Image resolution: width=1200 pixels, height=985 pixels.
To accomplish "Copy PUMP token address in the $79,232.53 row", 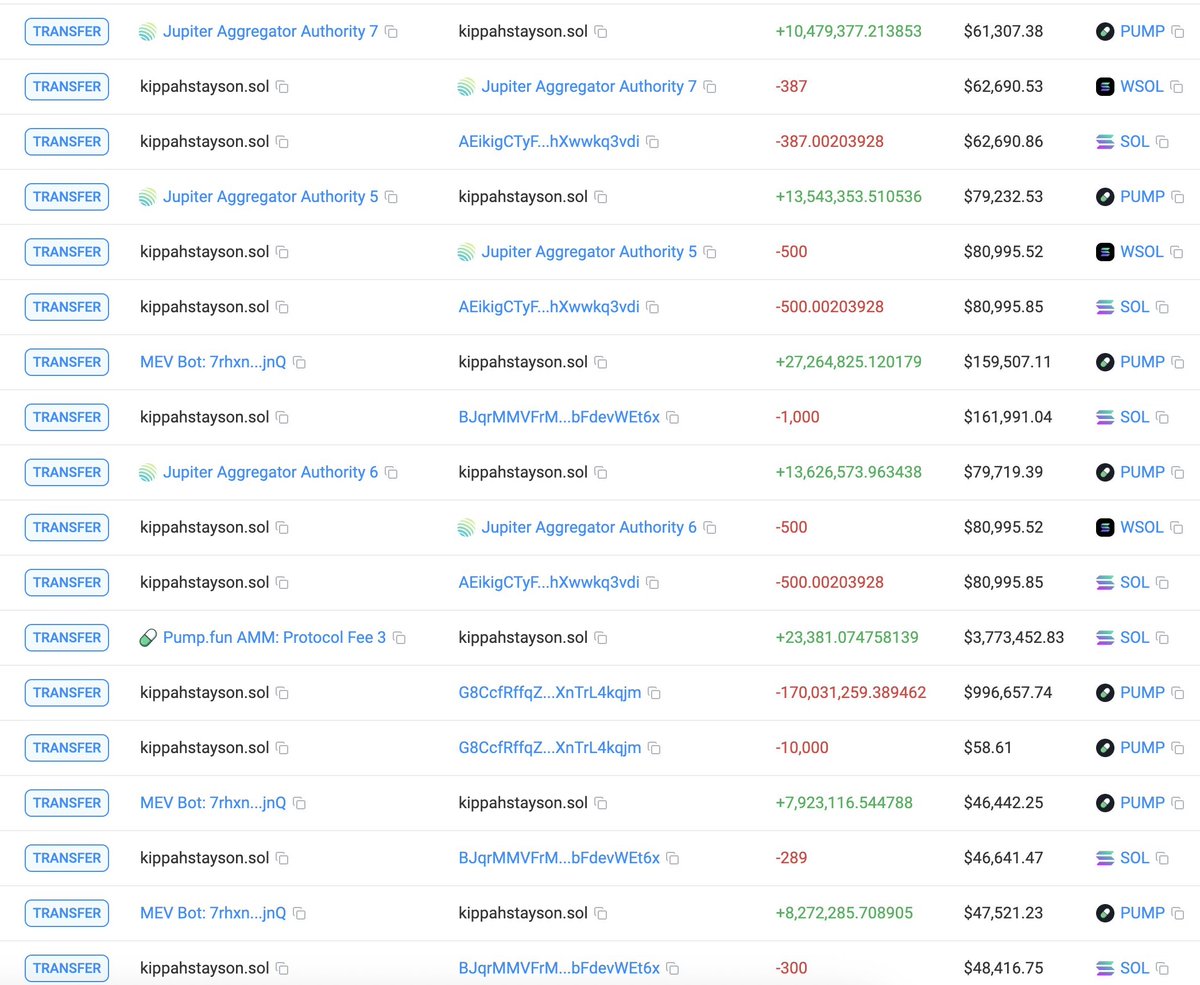I will click(x=1178, y=197).
